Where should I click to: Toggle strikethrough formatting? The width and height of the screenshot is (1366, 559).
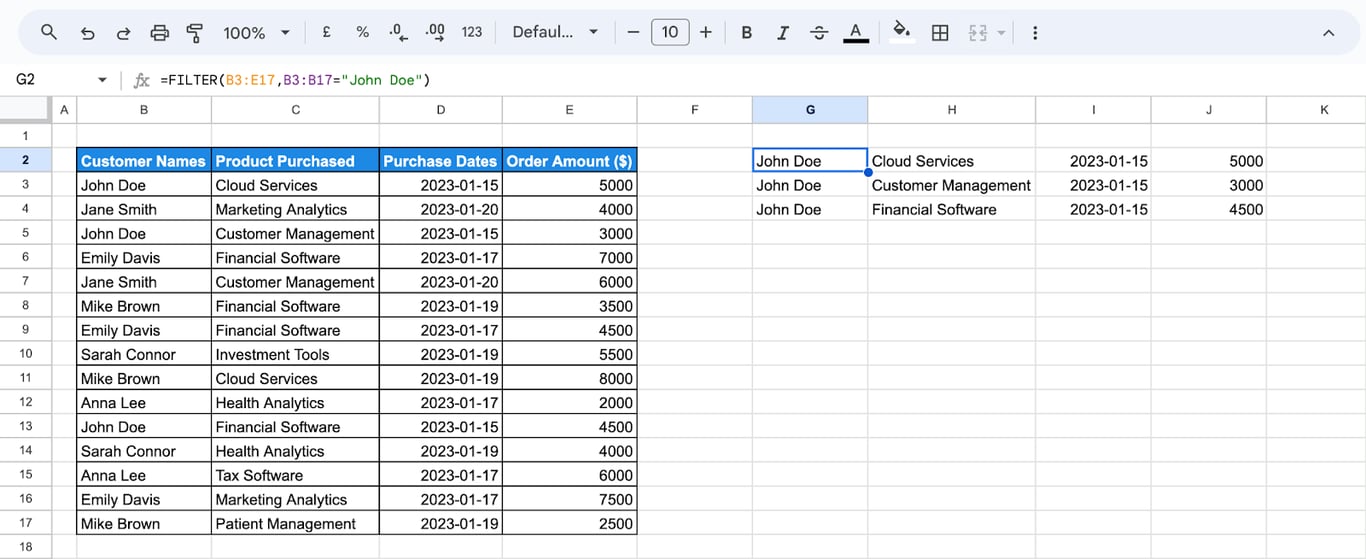point(819,32)
